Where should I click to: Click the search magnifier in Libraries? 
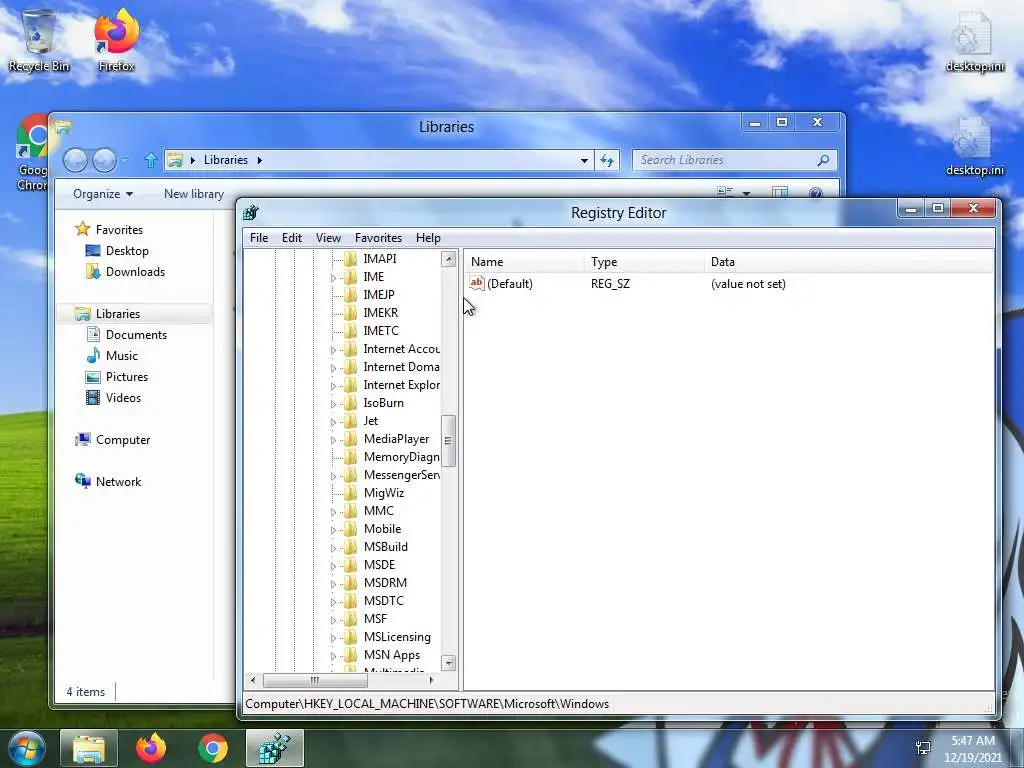824,160
